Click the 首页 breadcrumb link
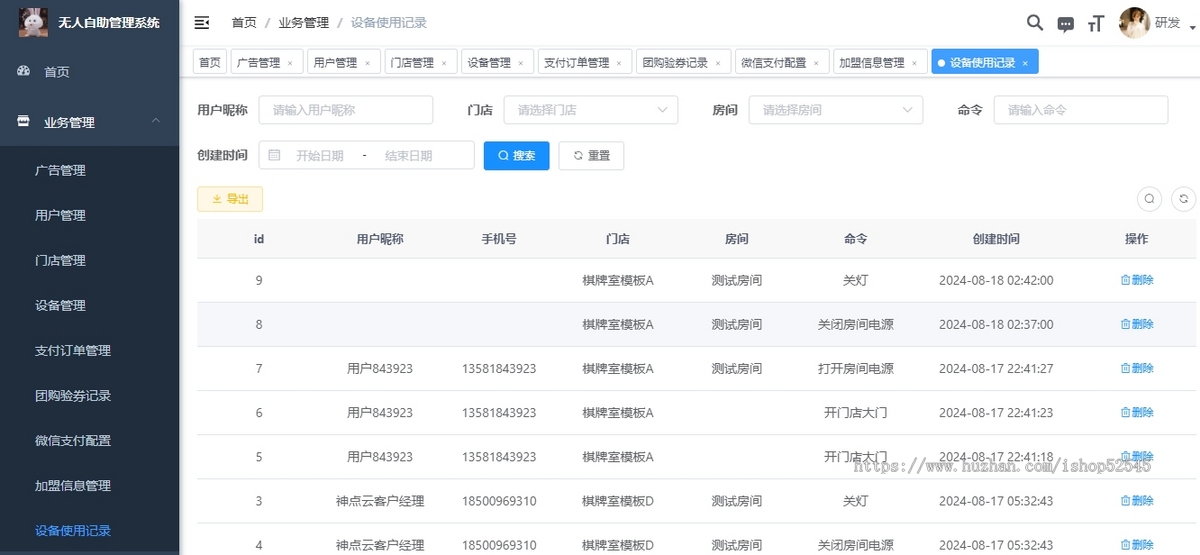 pyautogui.click(x=243, y=22)
